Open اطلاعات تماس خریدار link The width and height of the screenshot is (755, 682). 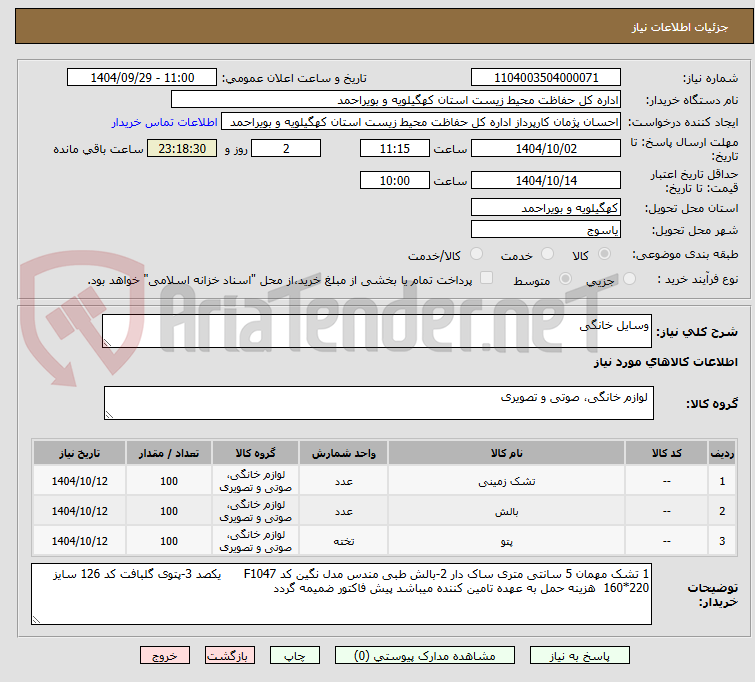(x=165, y=122)
